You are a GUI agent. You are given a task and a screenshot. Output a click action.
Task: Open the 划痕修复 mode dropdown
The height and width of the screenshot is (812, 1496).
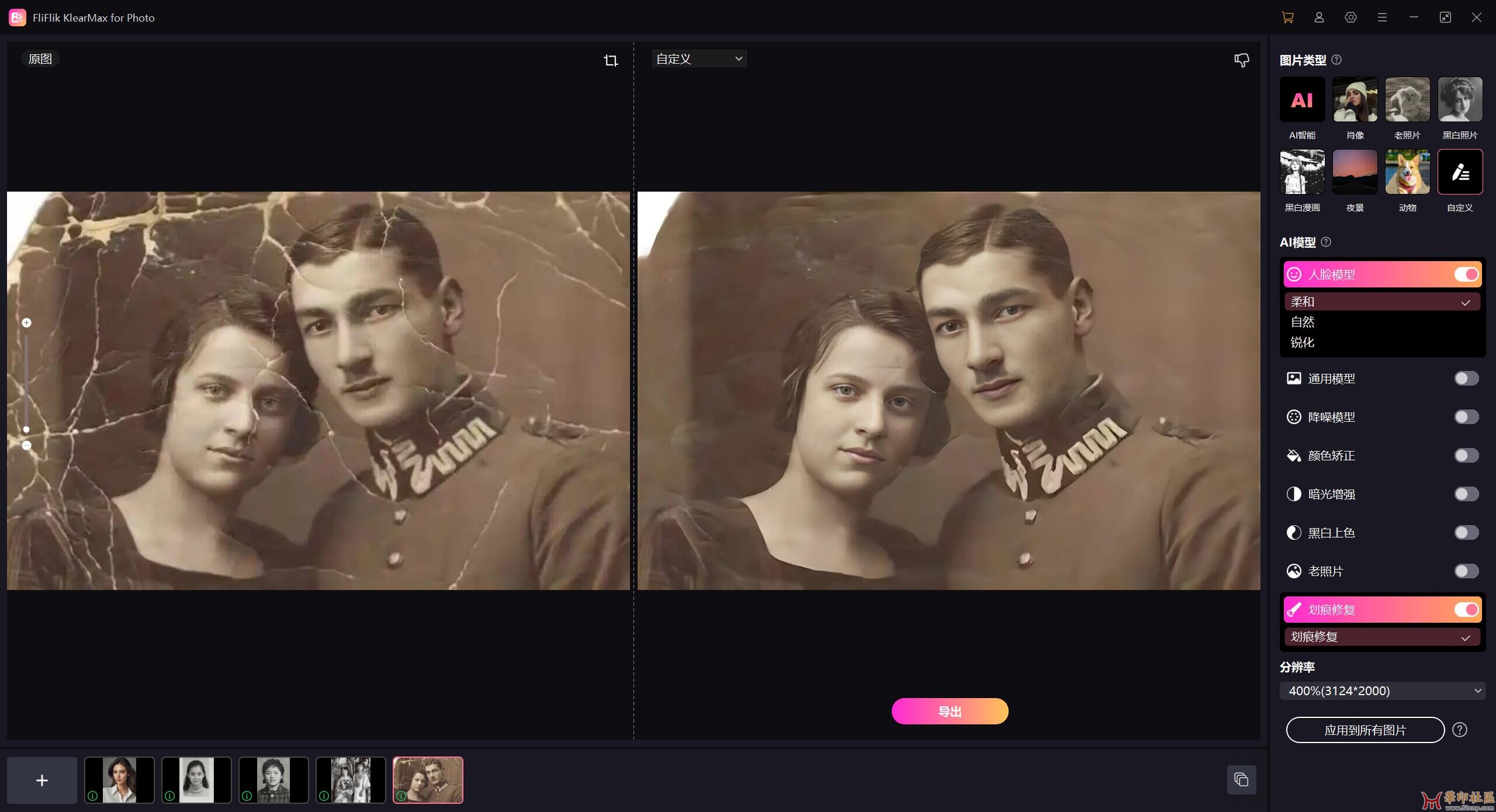click(x=1381, y=637)
